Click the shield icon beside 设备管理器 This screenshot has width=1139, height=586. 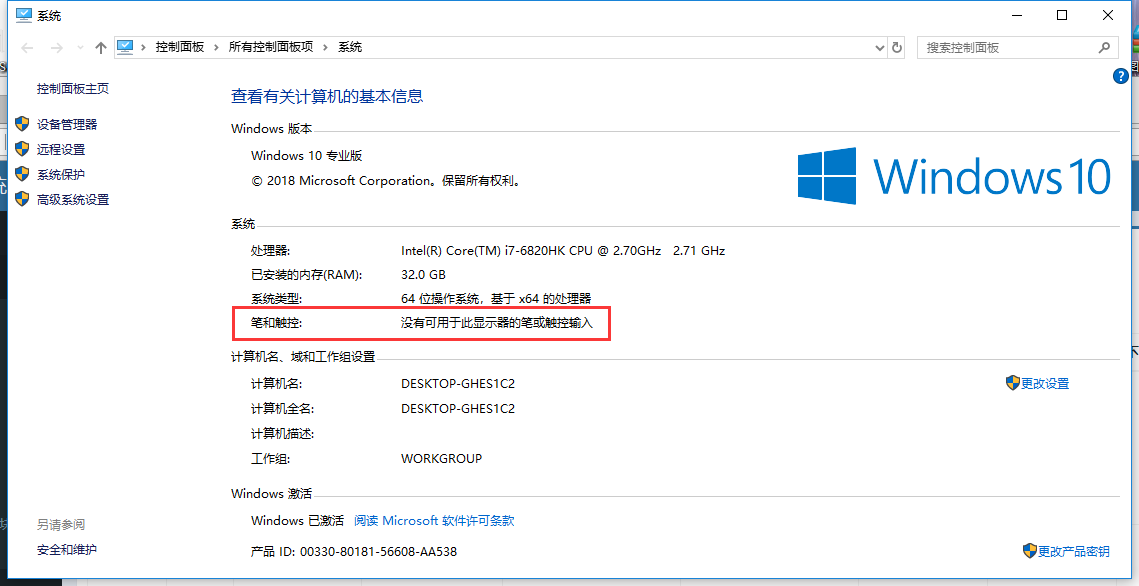pyautogui.click(x=23, y=124)
